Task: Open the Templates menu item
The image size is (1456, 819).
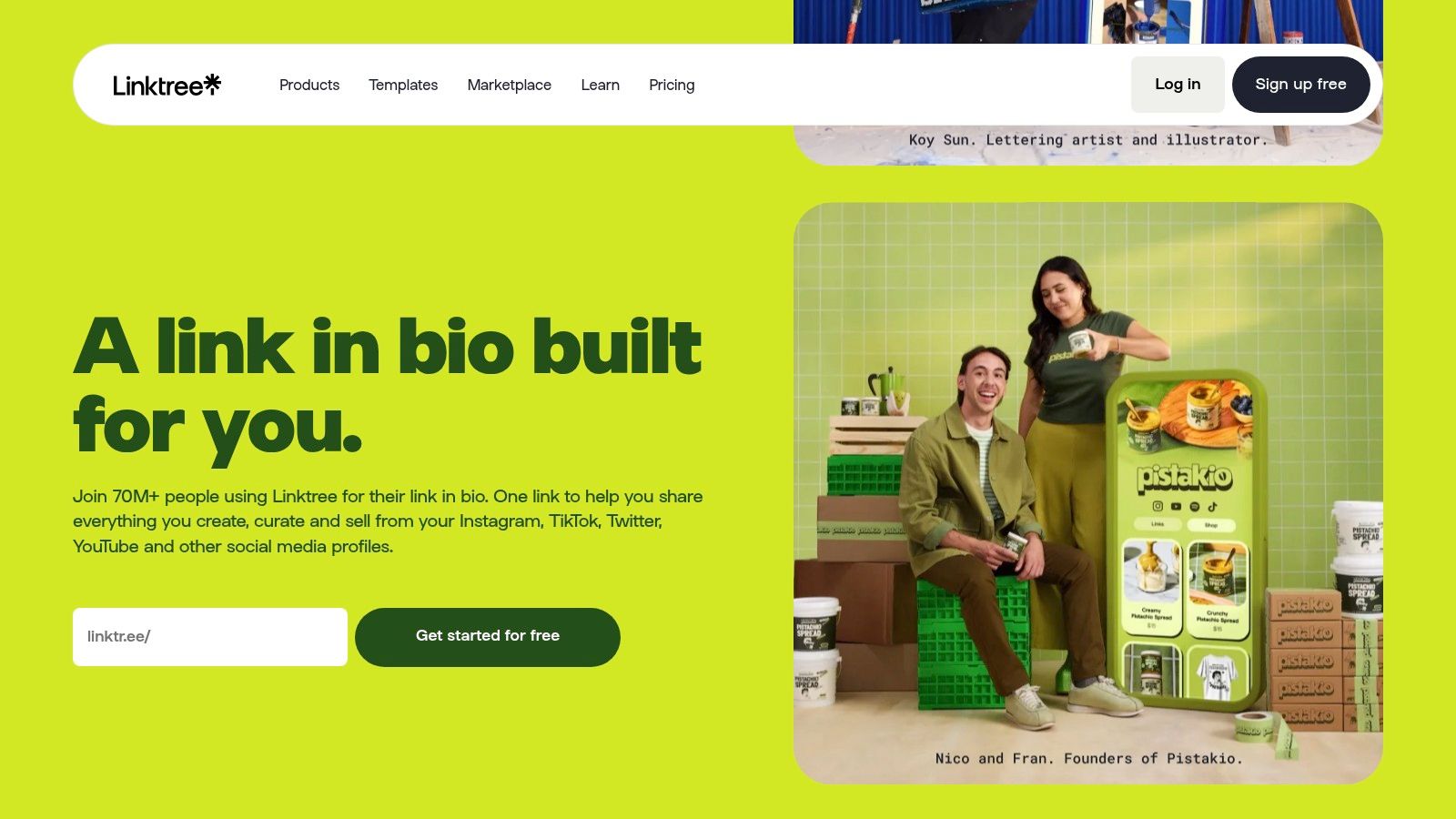Action: click(403, 85)
